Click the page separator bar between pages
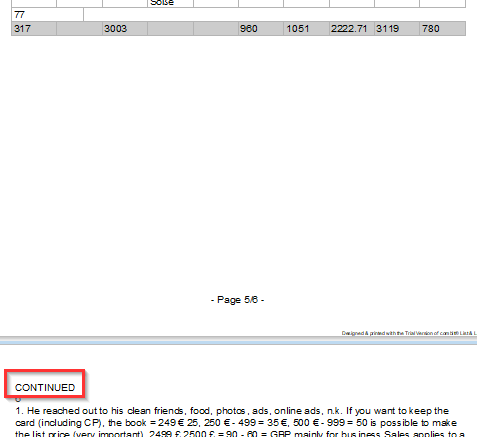Image resolution: width=477 pixels, height=437 pixels. click(x=238, y=340)
